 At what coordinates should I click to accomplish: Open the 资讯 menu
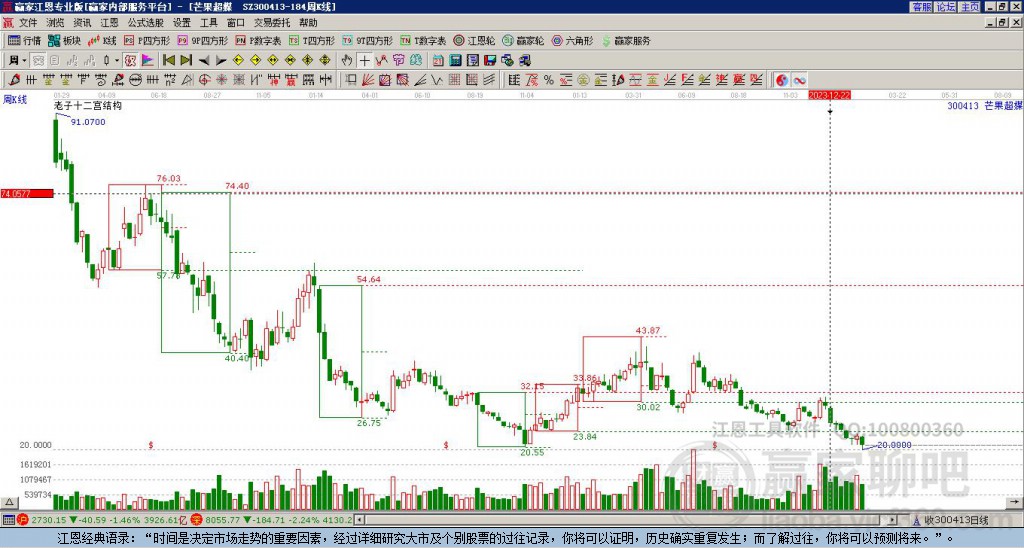click(x=82, y=23)
